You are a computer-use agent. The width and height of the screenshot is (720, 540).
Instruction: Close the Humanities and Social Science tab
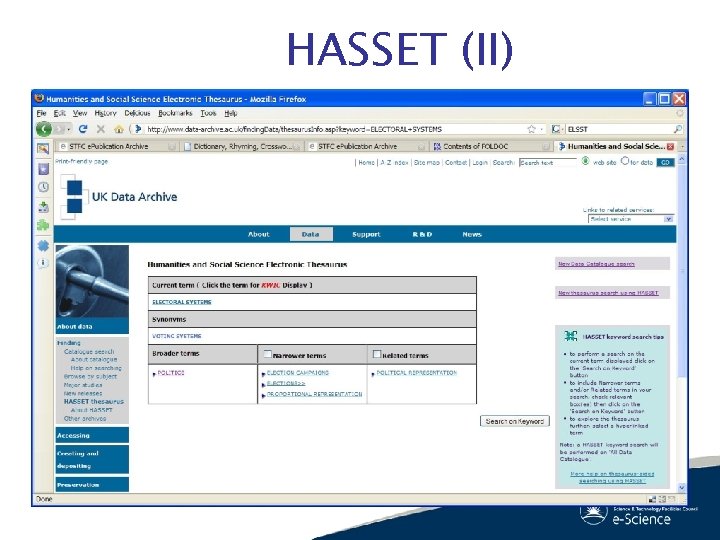(670, 146)
